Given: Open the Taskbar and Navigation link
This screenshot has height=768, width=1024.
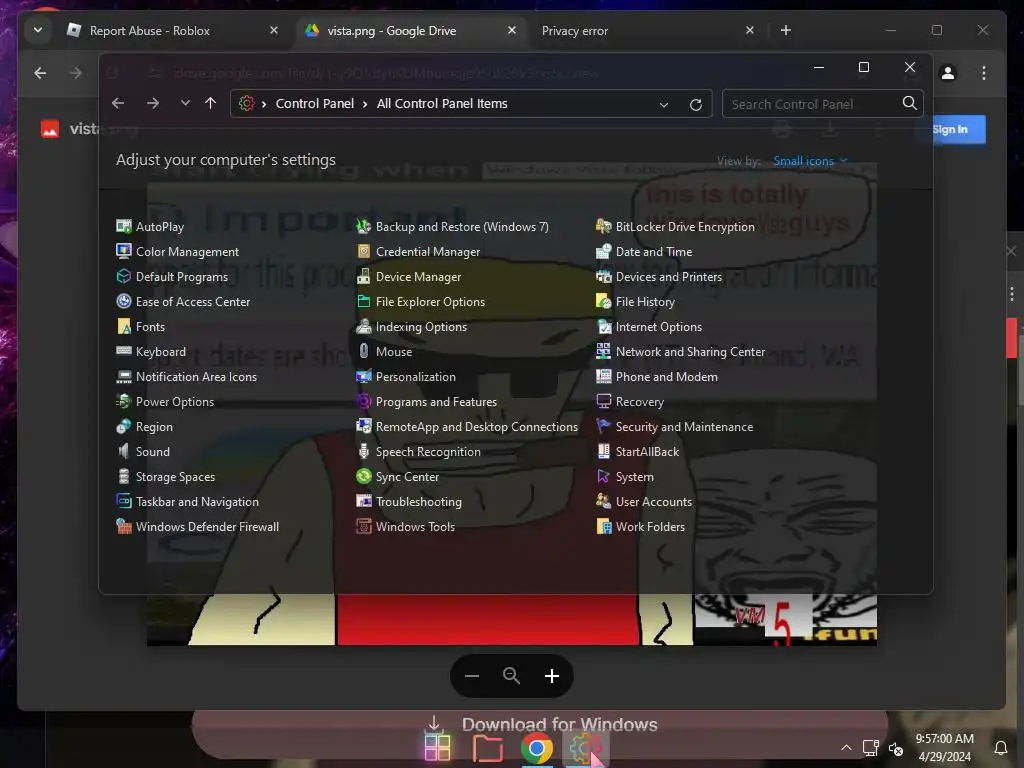Looking at the screenshot, I should (x=197, y=502).
